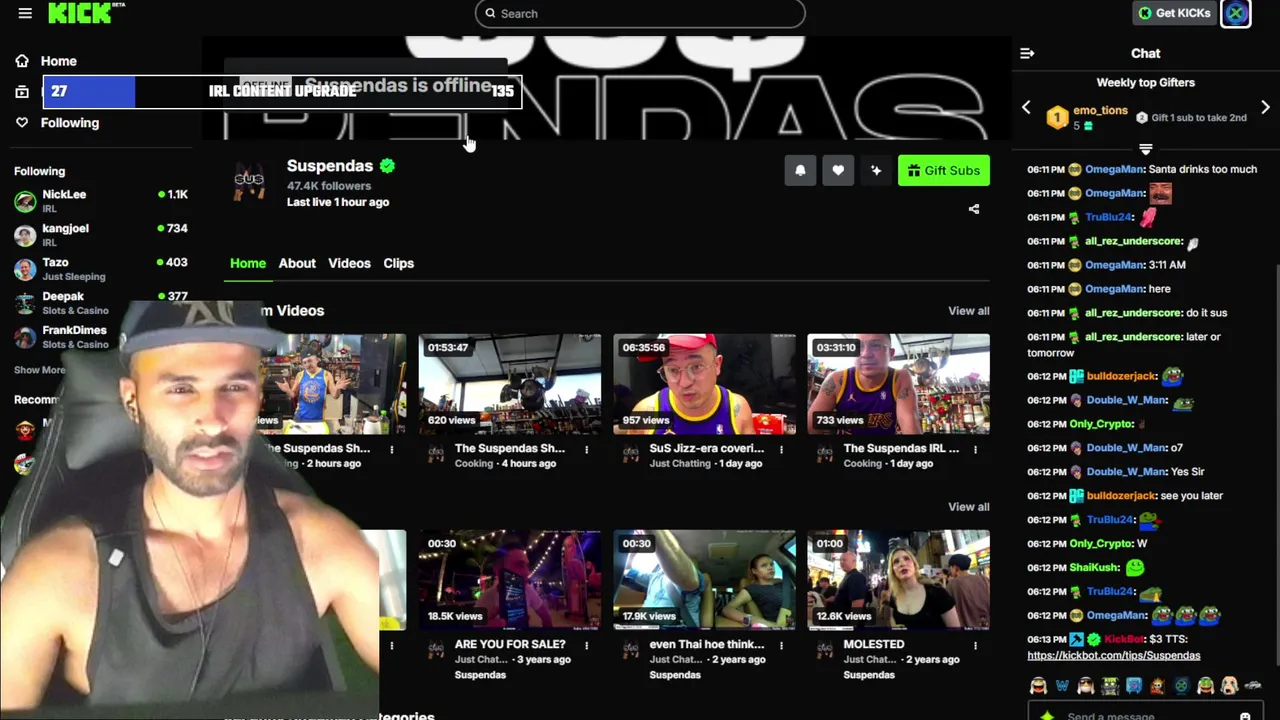Unfollow channel with the heart button
Screen dimensions: 1280x720
pos(838,171)
